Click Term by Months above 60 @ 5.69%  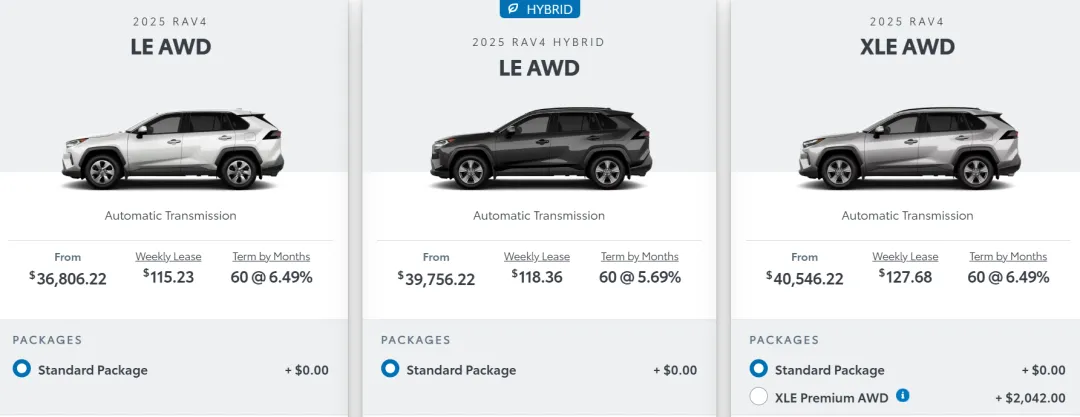pos(639,257)
